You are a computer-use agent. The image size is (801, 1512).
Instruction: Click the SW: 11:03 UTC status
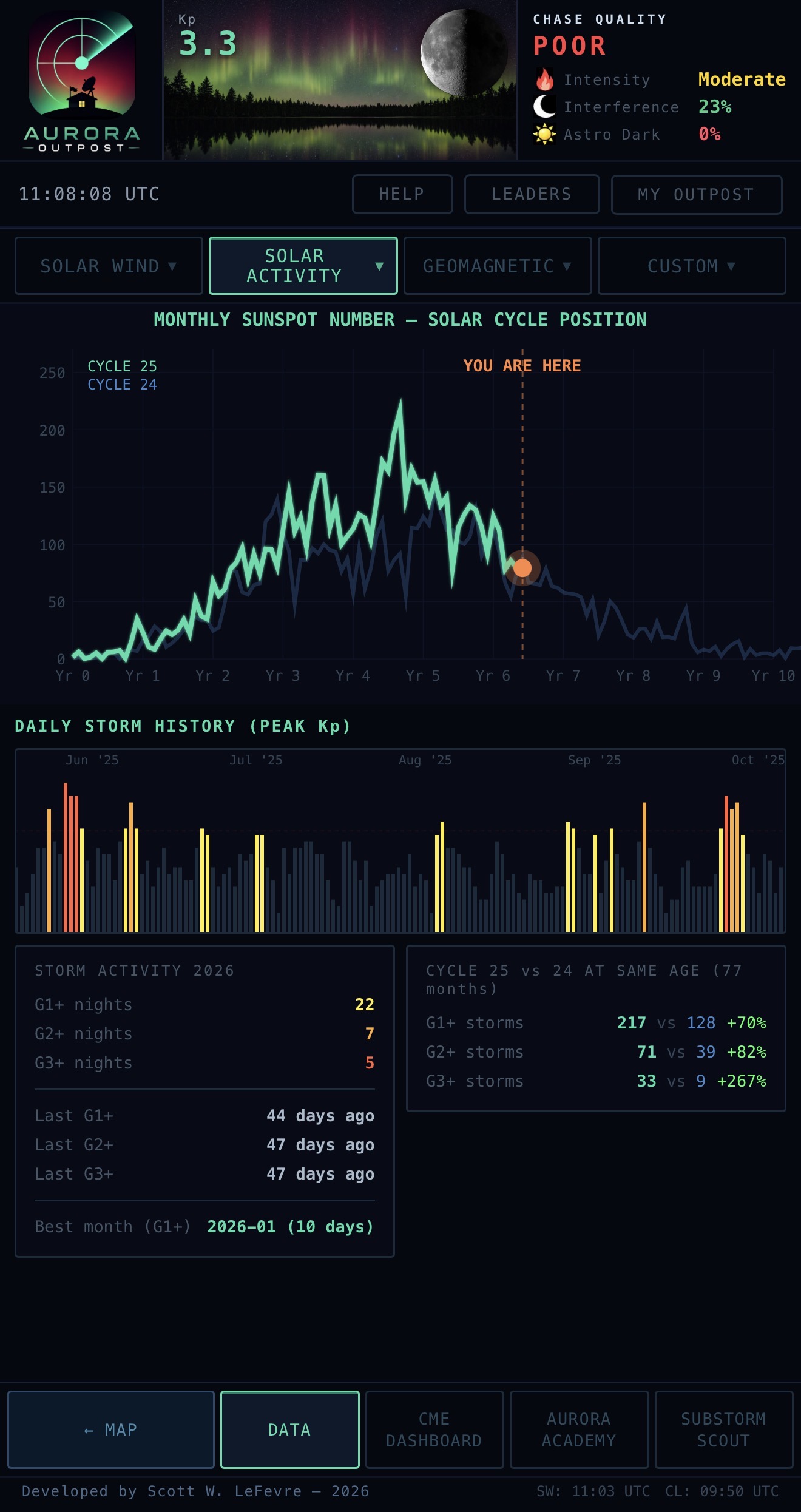pos(593,1491)
